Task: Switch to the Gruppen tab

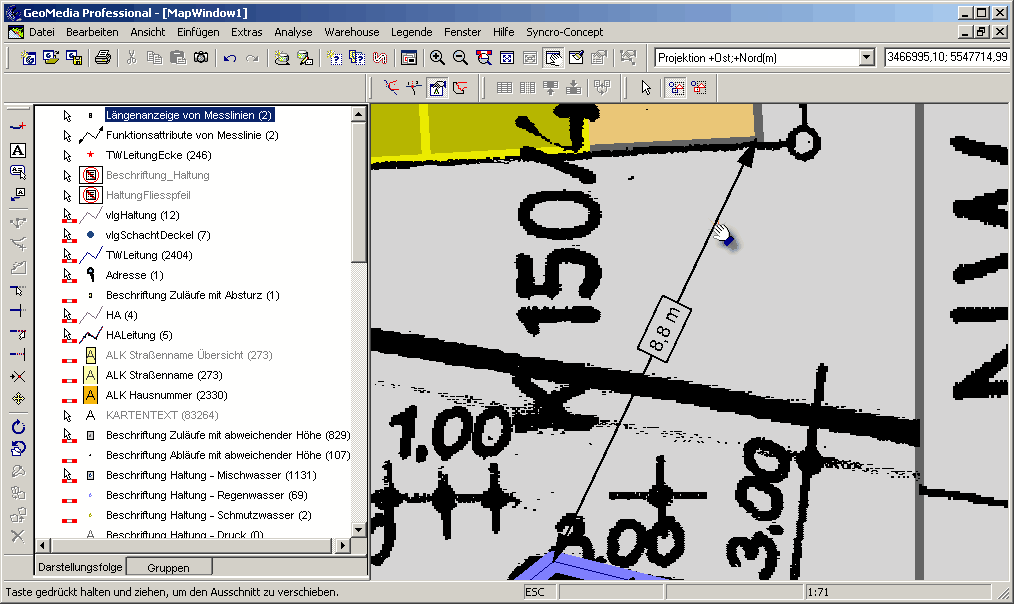Action: pos(168,567)
